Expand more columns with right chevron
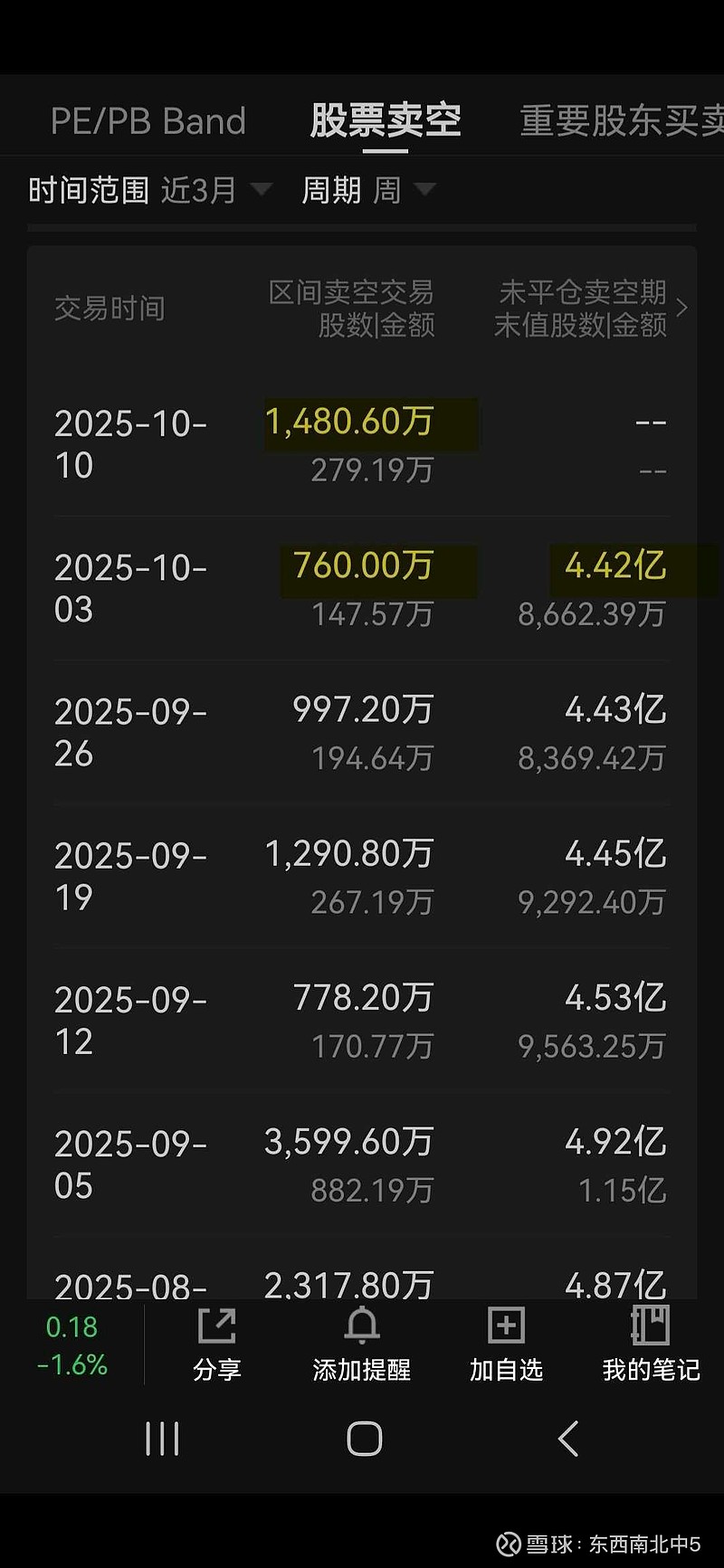Viewport: 724px width, 1568px height. click(x=682, y=309)
